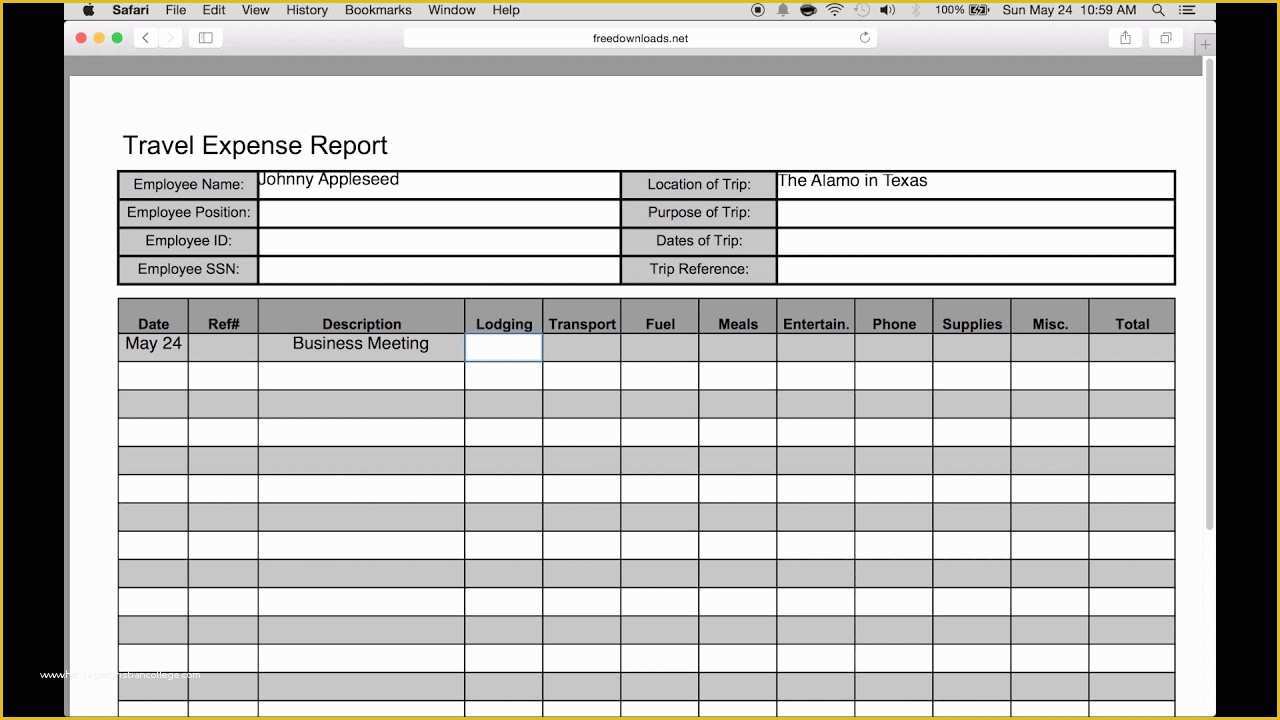Check the battery status icon
Image resolution: width=1280 pixels, height=720 pixels.
point(963,10)
